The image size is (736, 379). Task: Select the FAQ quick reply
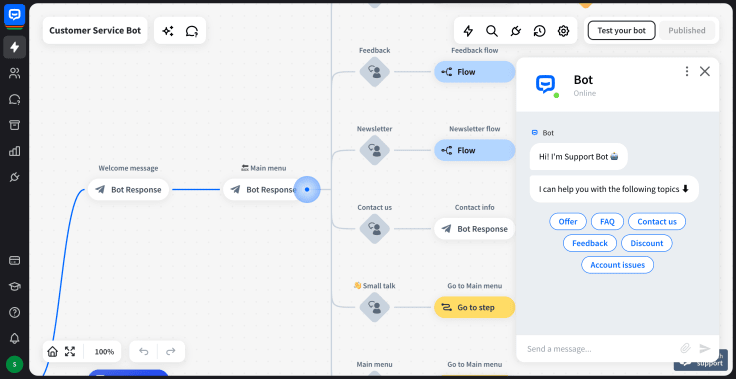[607, 222]
